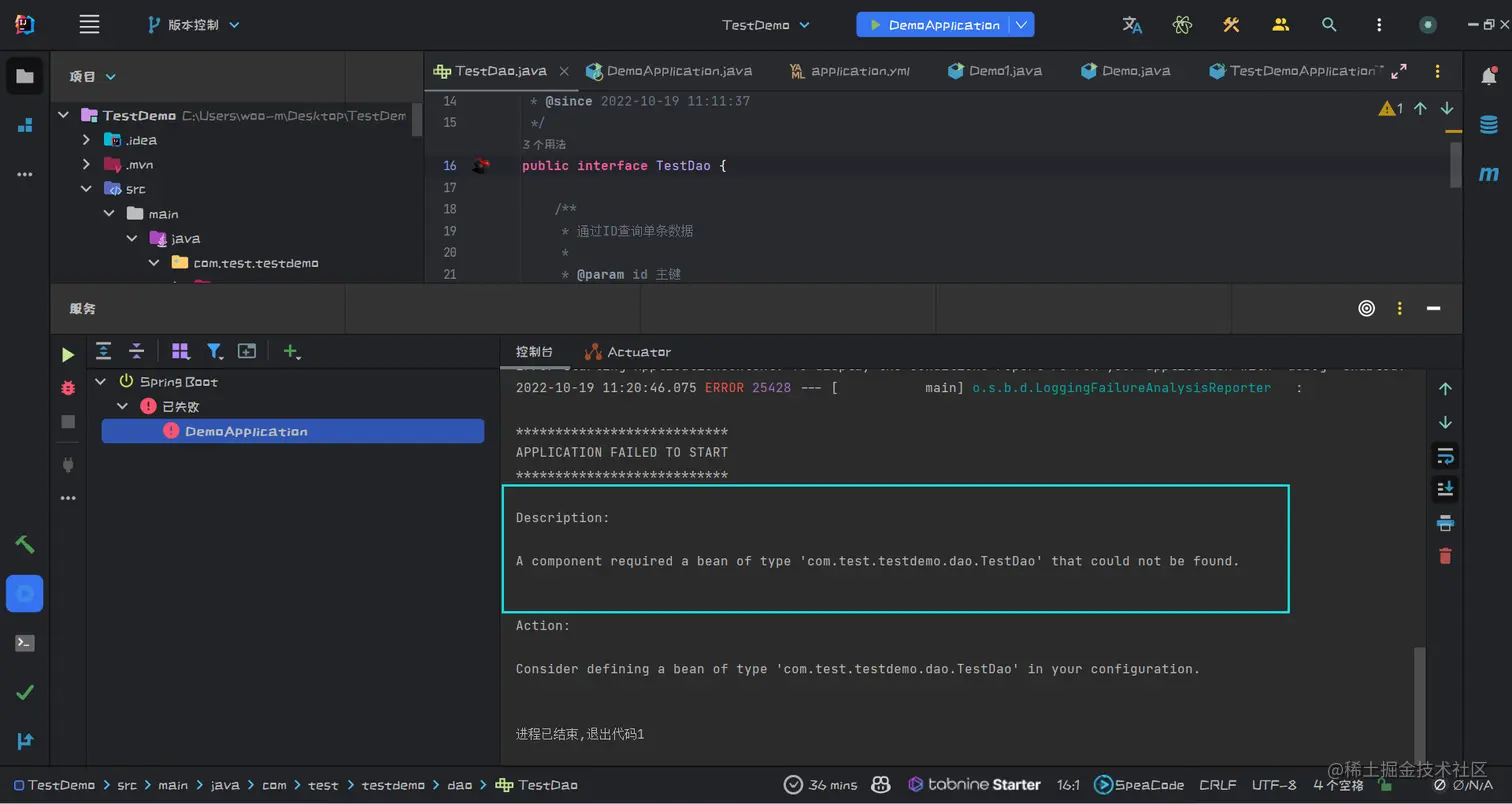The width and height of the screenshot is (1512, 804).
Task: Open the Database tool window
Action: pos(1488,125)
